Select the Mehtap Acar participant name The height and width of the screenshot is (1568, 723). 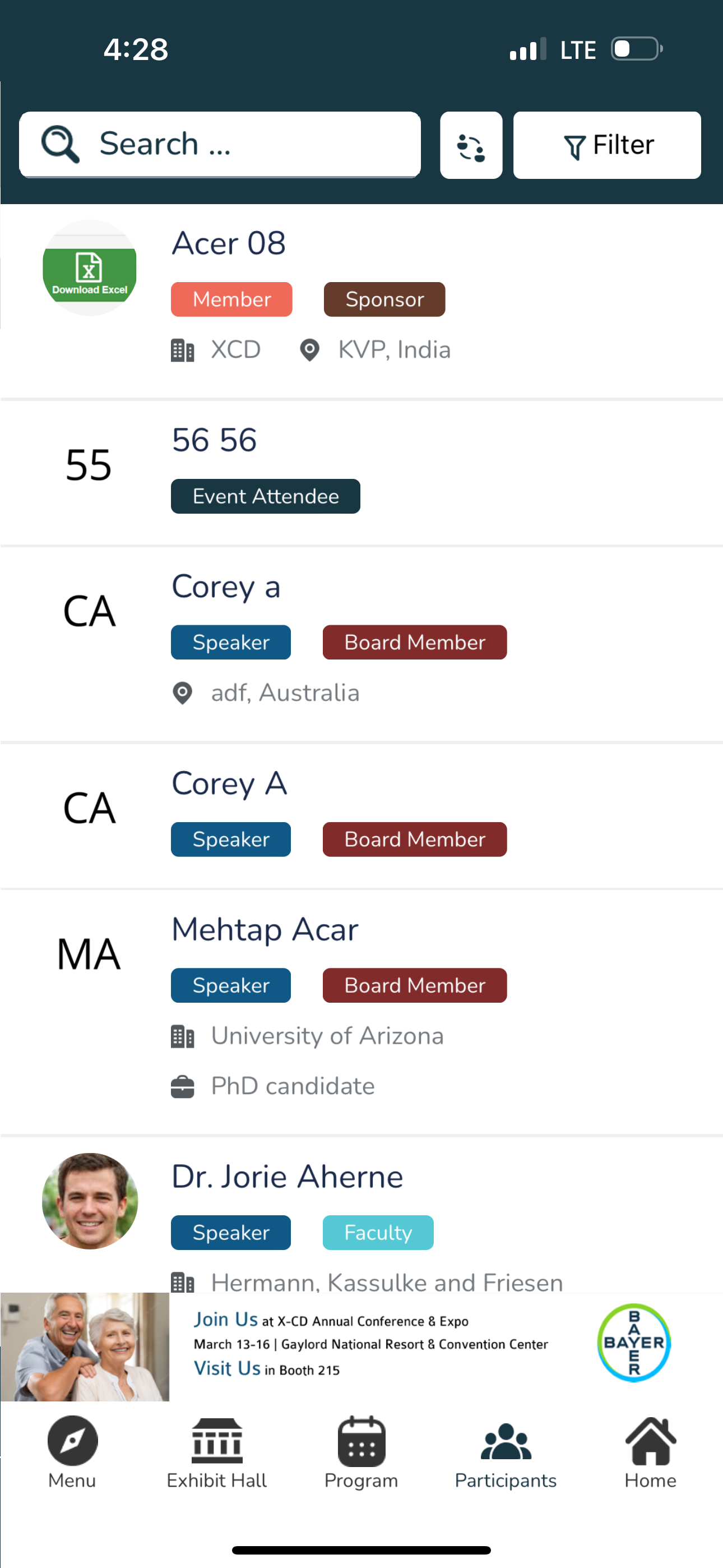click(265, 929)
